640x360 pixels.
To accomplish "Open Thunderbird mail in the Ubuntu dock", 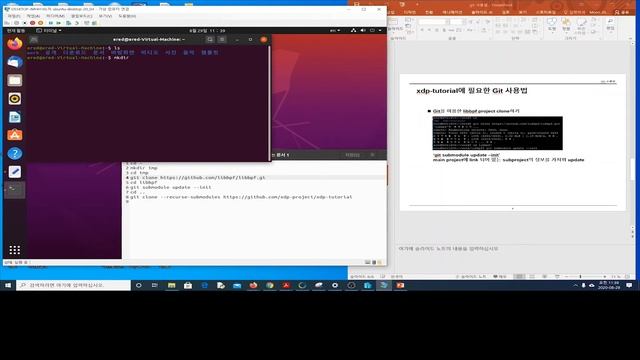I will coord(15,62).
